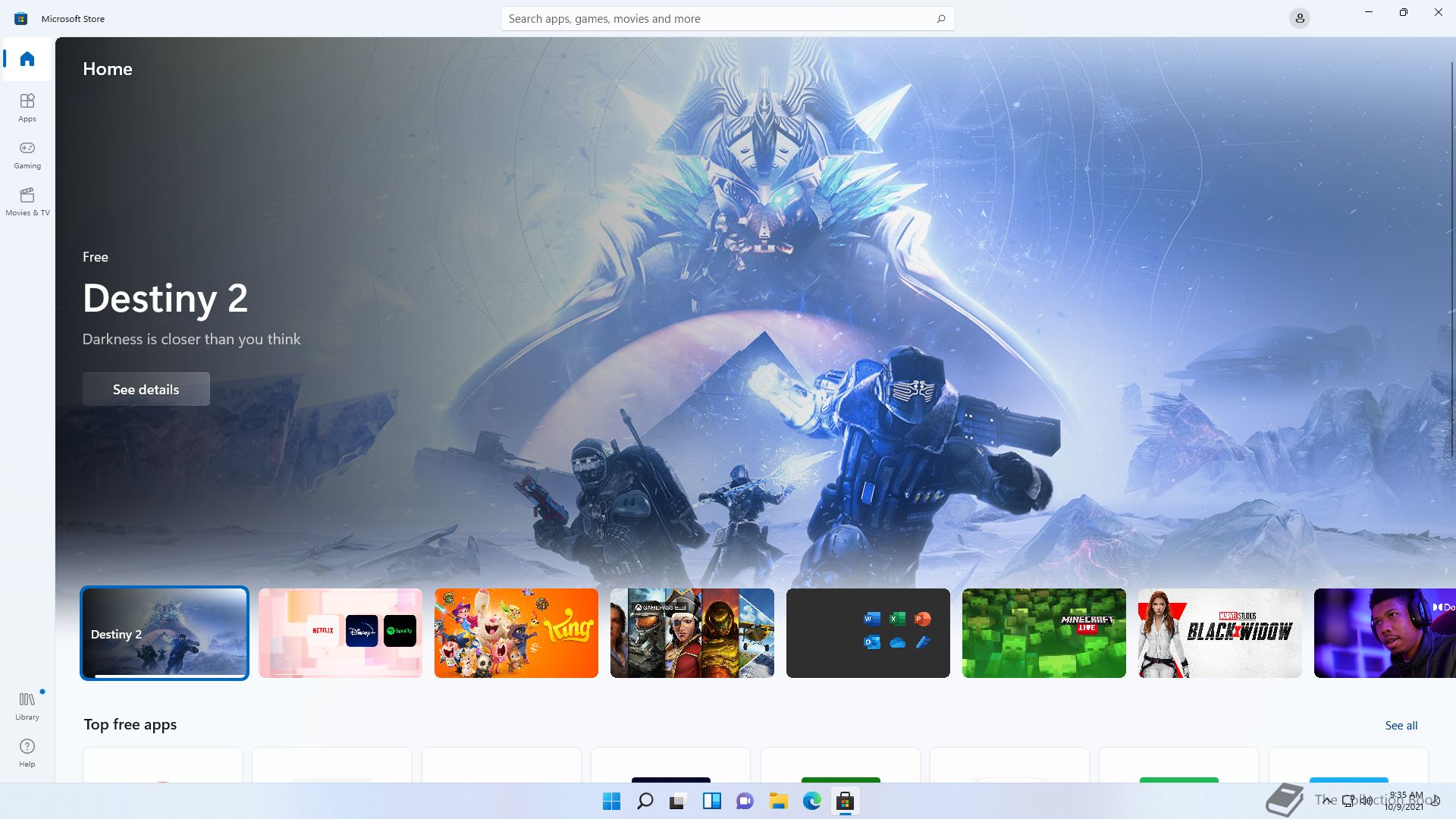Open the Windows Start menu
The height and width of the screenshot is (819, 1456).
(611, 801)
